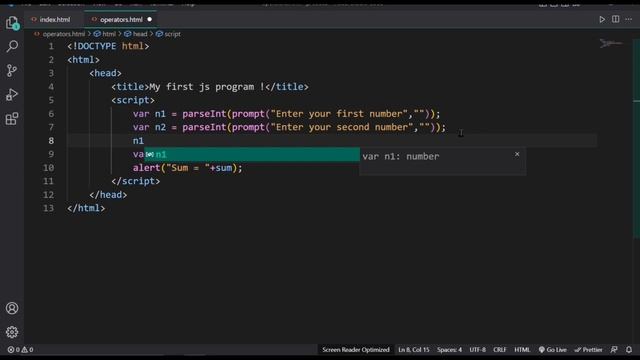Click the opening <head> tag
640x360 pixels.
click(x=105, y=73)
